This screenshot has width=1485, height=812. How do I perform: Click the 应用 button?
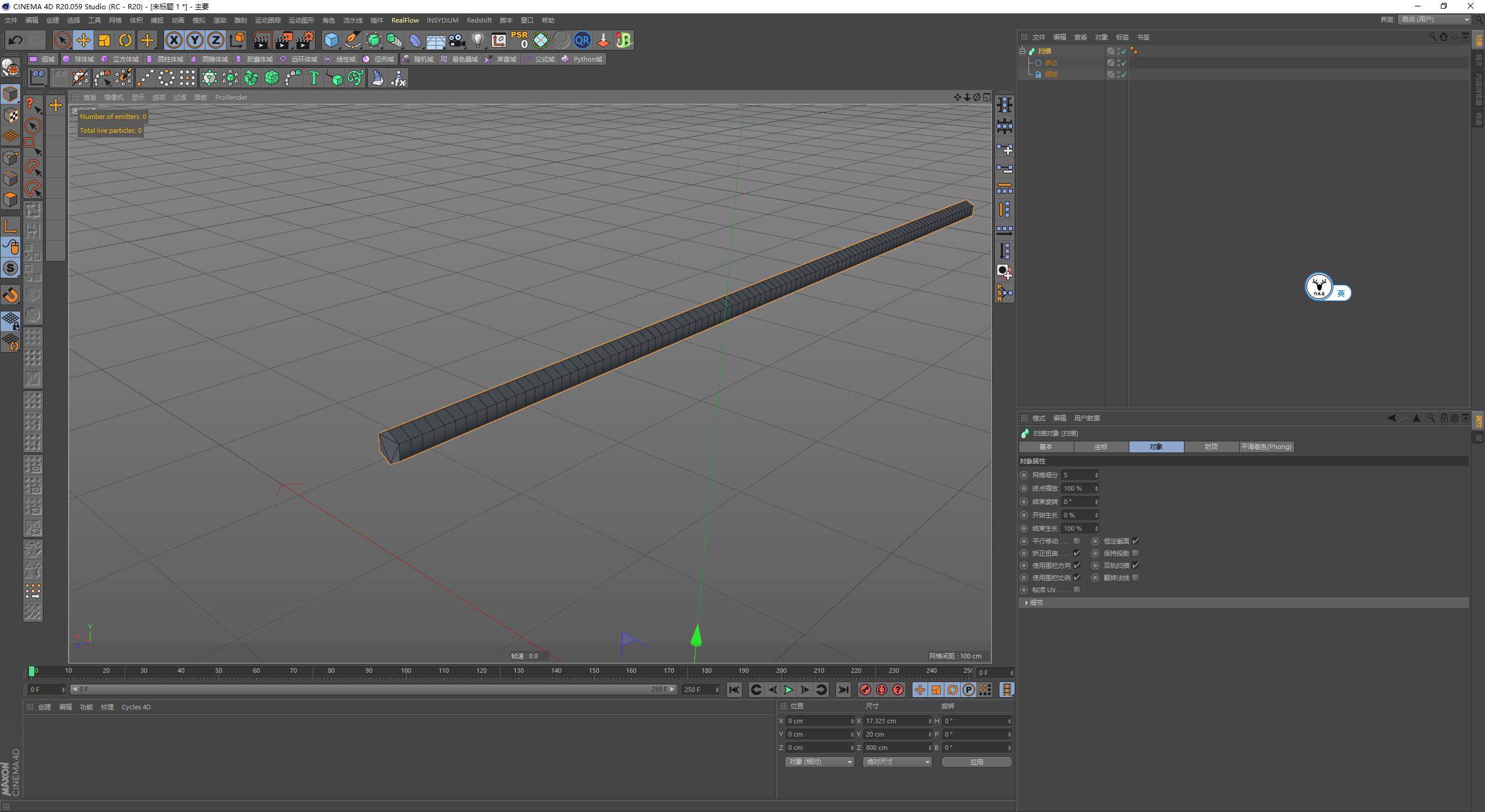977,762
